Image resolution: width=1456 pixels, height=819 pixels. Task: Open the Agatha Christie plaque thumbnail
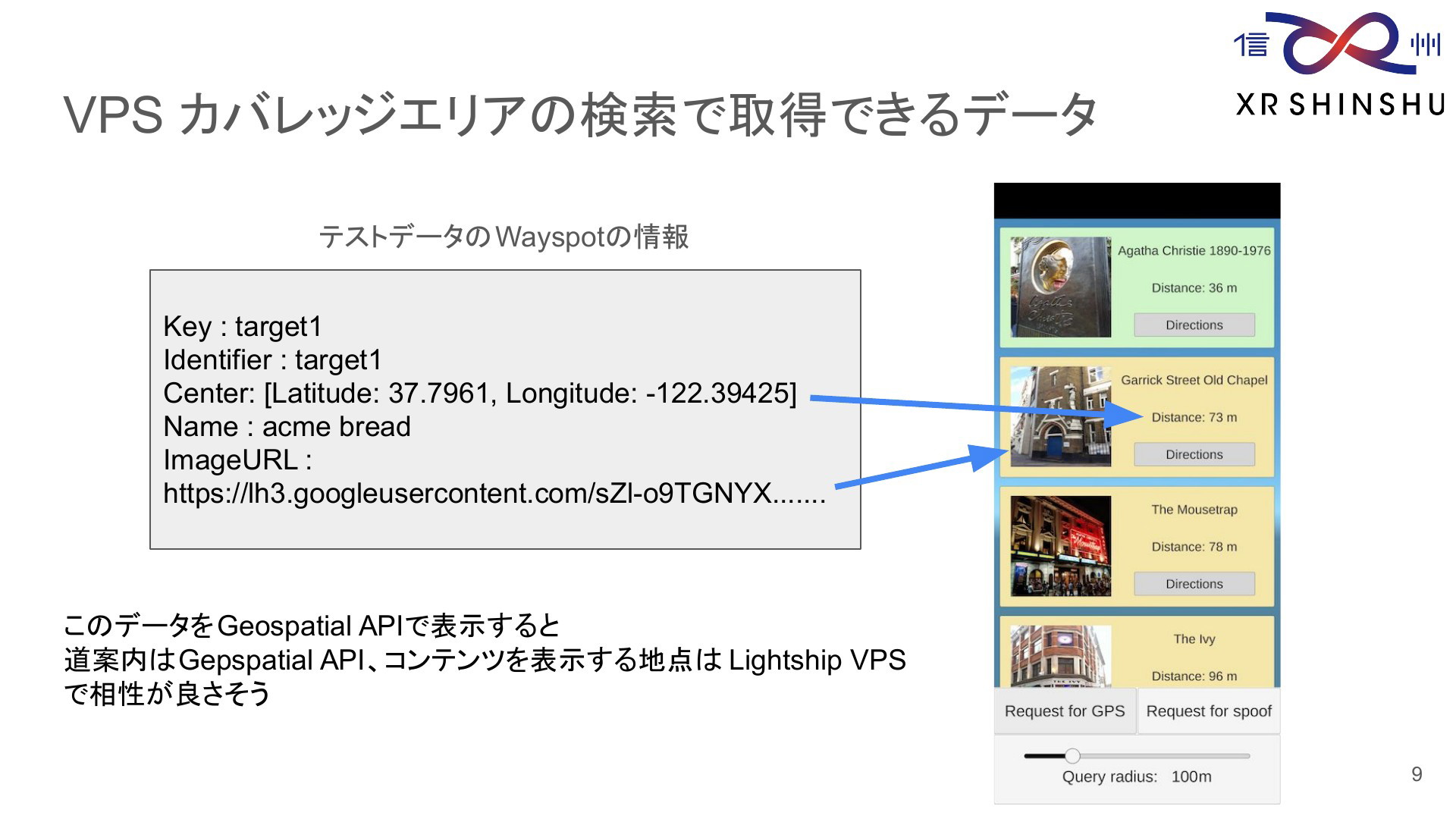[x=1061, y=287]
